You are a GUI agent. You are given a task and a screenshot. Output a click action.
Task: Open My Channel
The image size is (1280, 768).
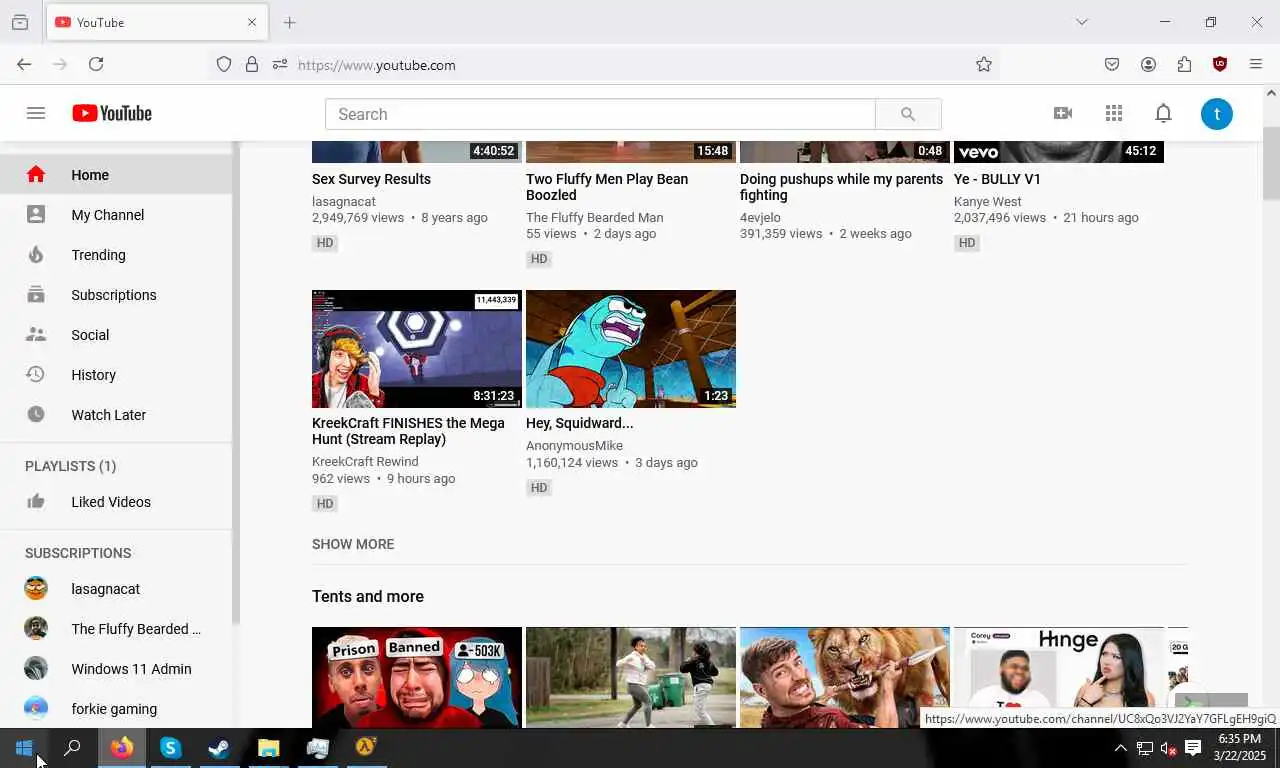(x=116, y=215)
